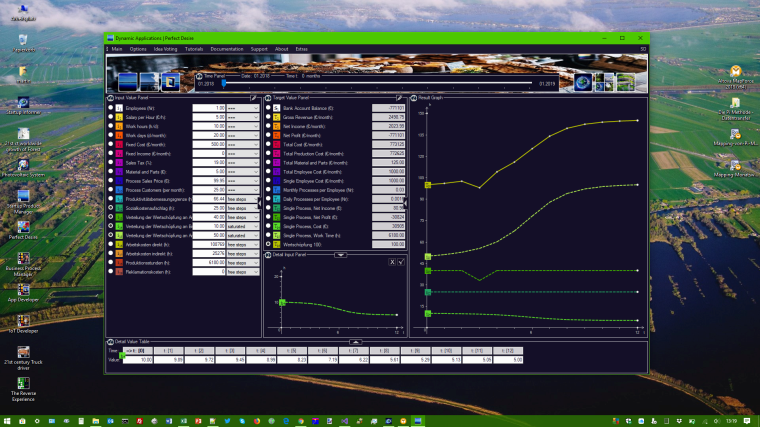Open Perfect Desire desktop shortcut
The width and height of the screenshot is (760, 427).
pos(23,230)
